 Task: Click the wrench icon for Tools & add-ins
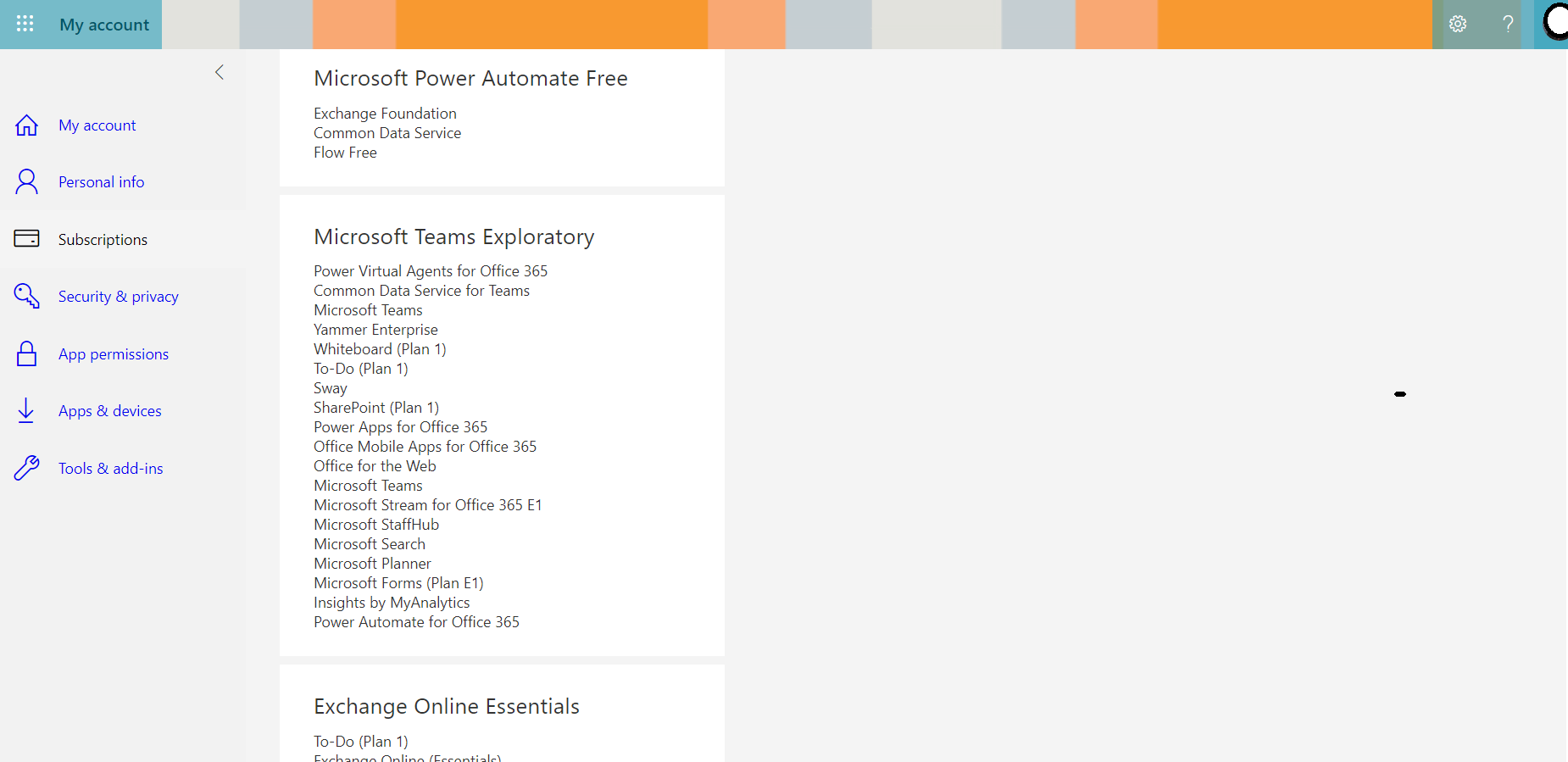(27, 468)
